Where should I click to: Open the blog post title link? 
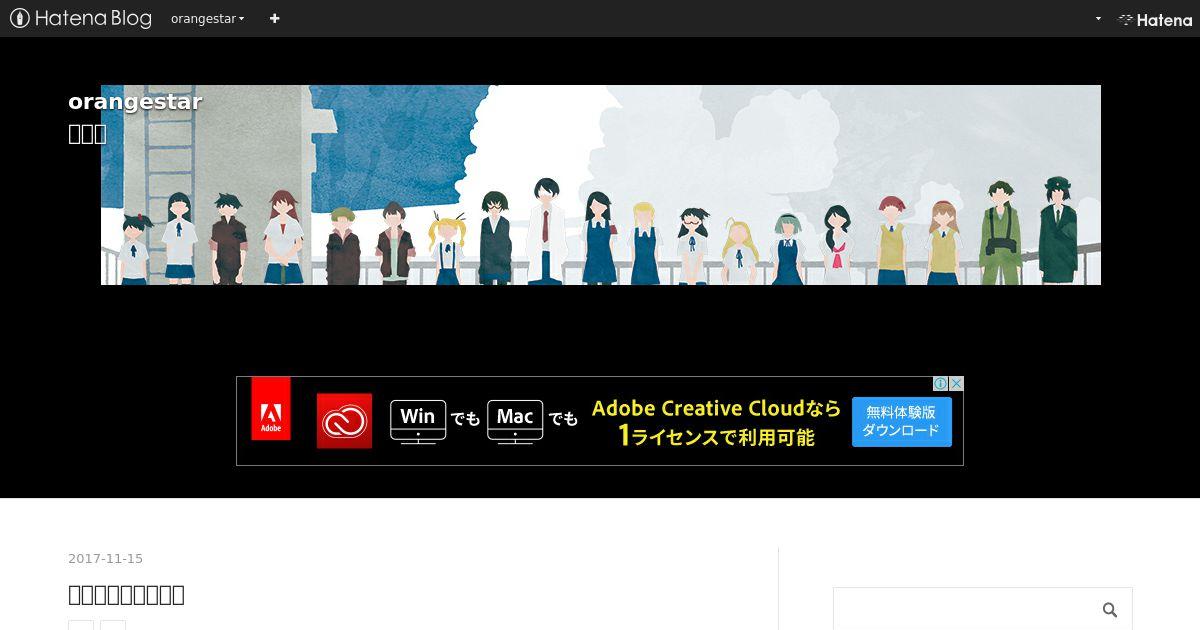126,595
